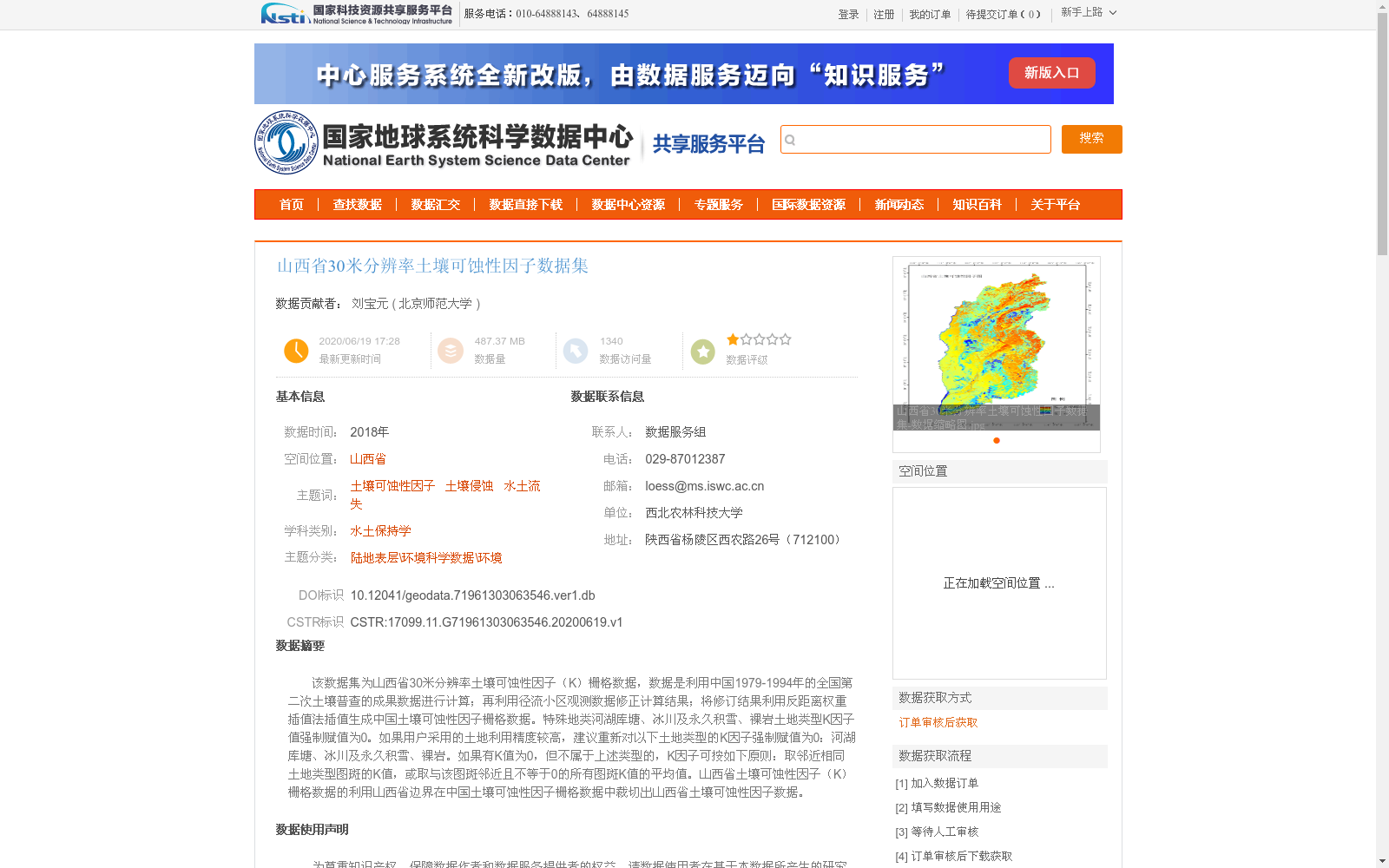Click the 共享服务平台 heading text

pyautogui.click(x=708, y=144)
